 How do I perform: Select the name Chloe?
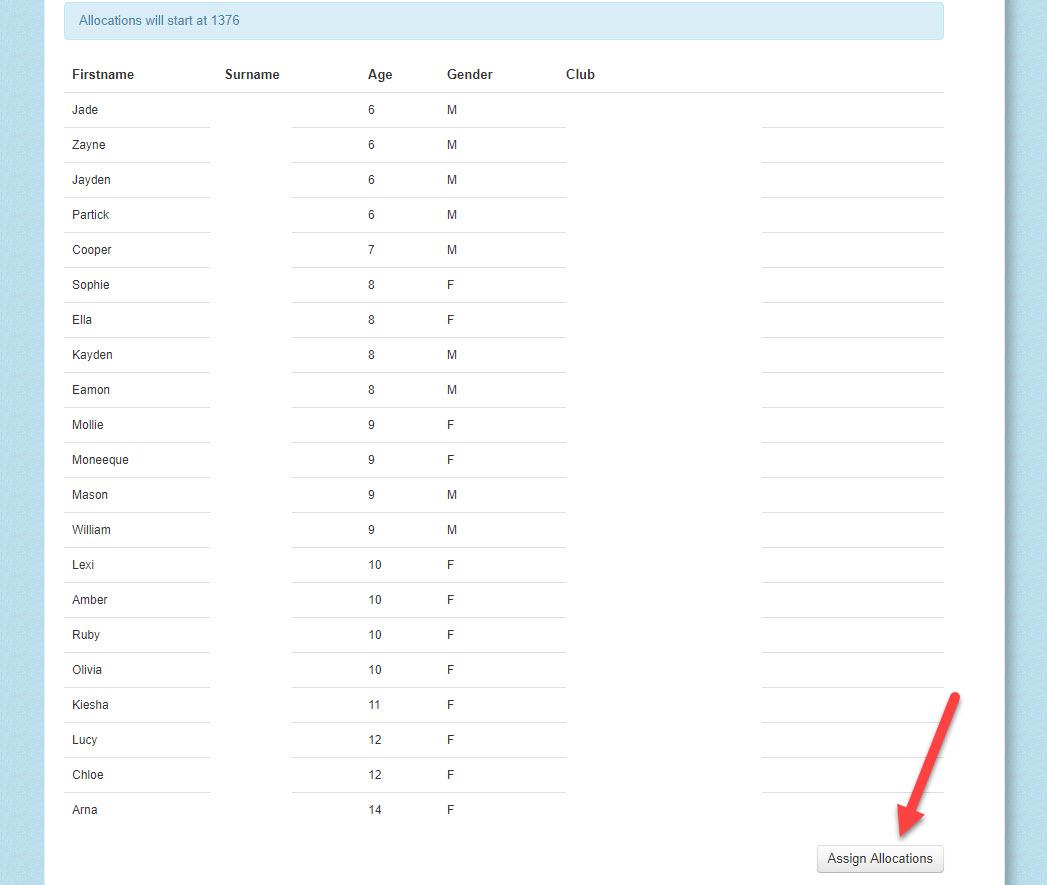pyautogui.click(x=87, y=774)
